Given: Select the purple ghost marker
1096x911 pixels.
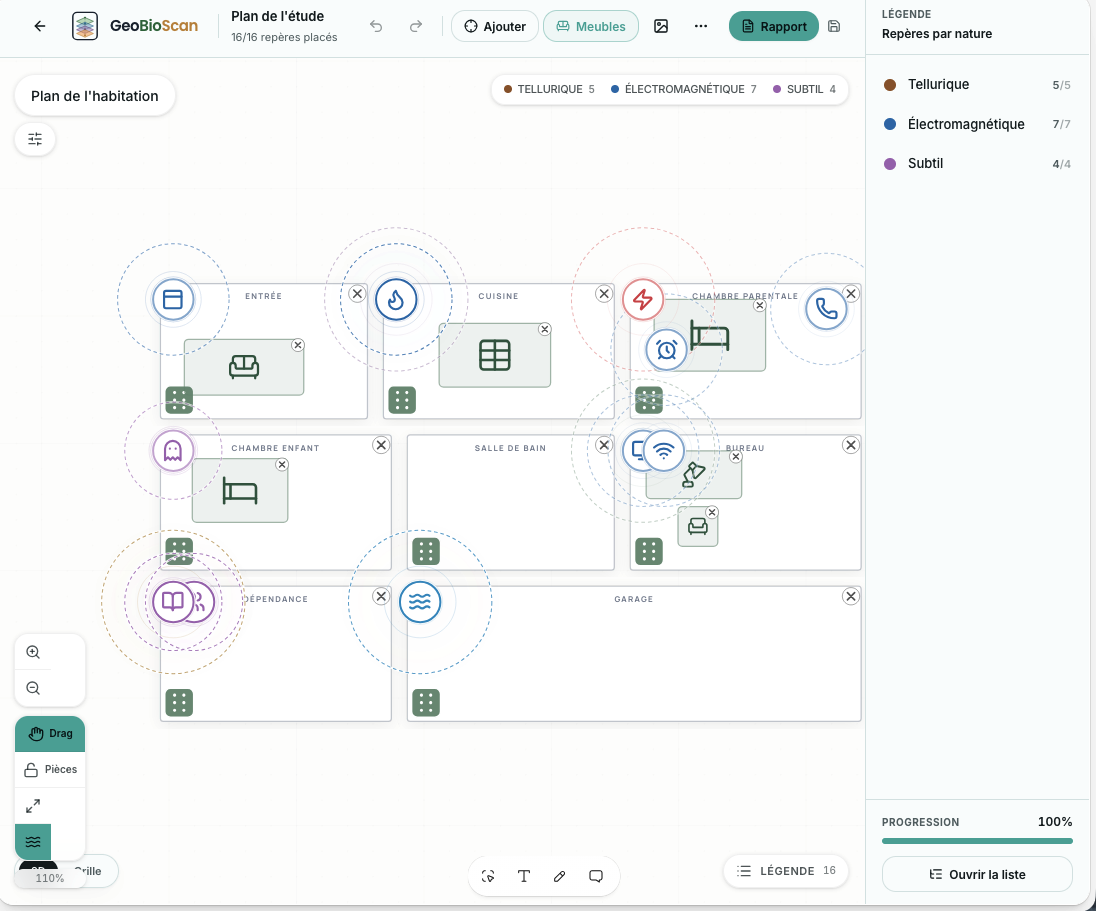Looking at the screenshot, I should click(173, 451).
